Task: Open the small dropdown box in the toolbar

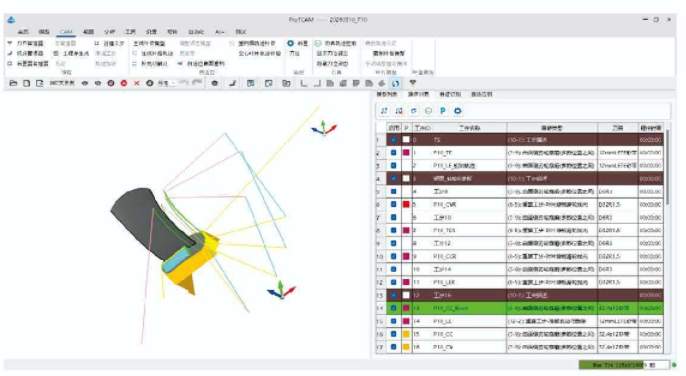Action: (x=166, y=83)
